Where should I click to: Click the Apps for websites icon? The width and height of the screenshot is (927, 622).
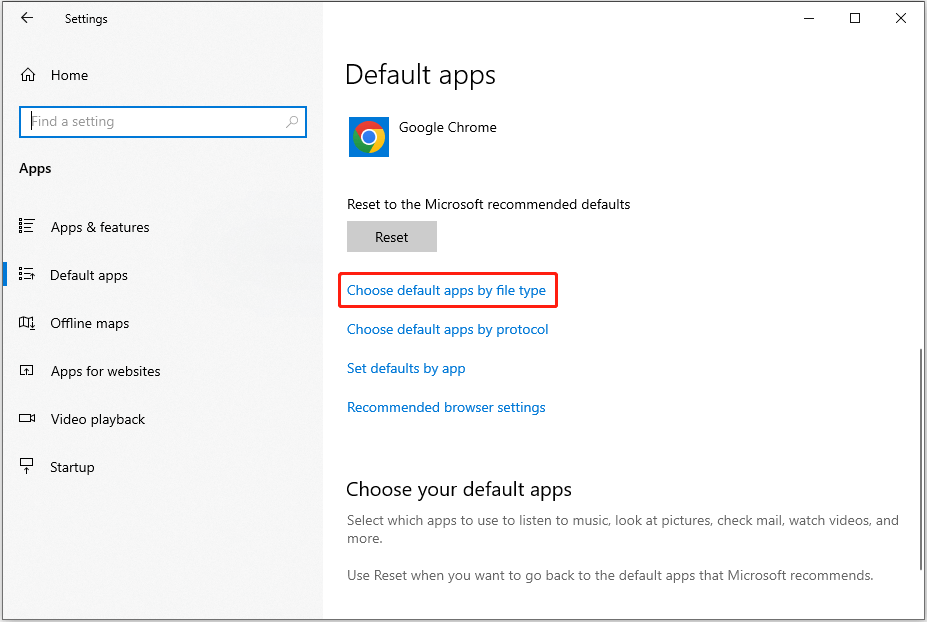pos(27,371)
